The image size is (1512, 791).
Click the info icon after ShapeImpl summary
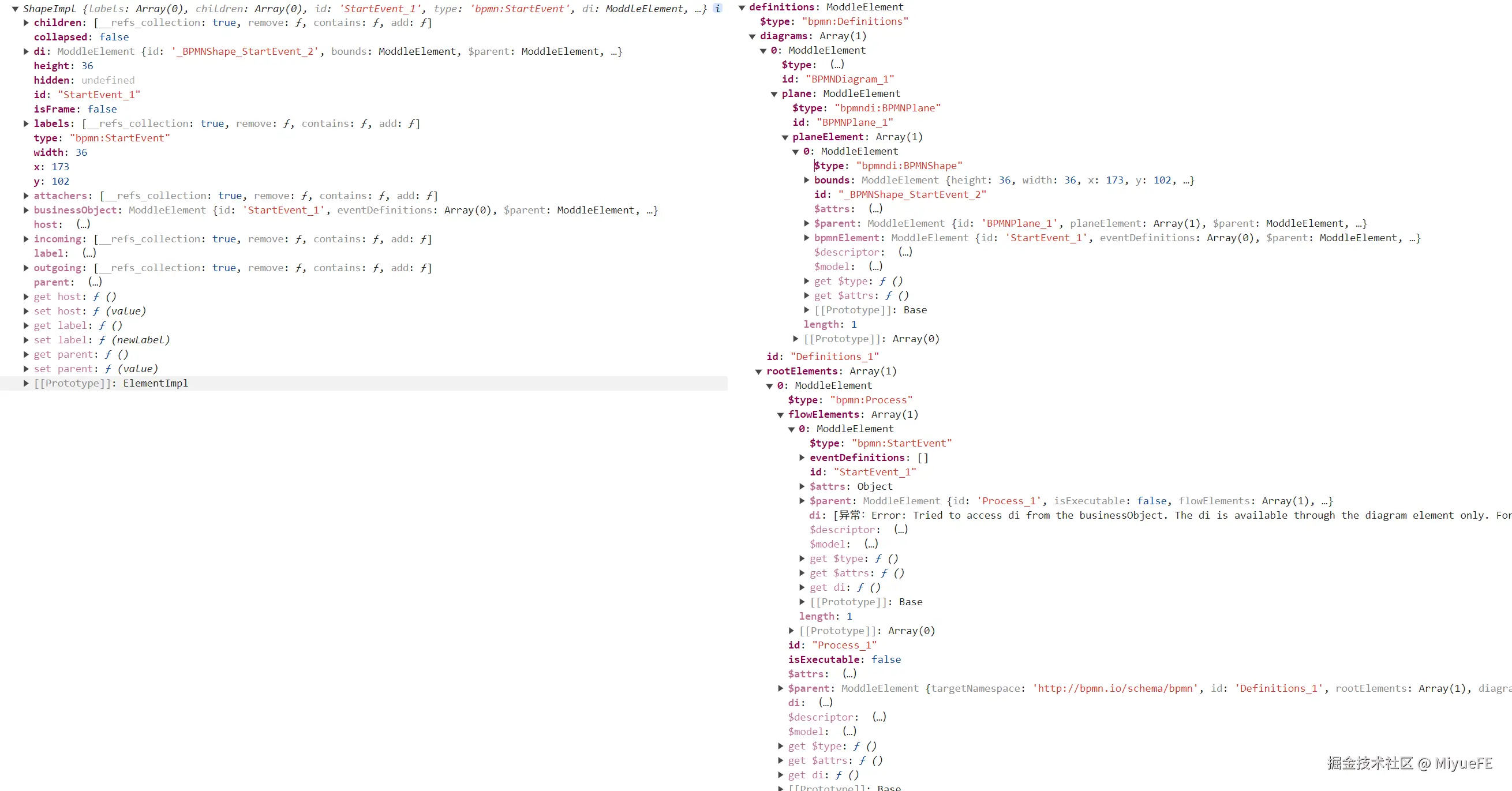[717, 8]
